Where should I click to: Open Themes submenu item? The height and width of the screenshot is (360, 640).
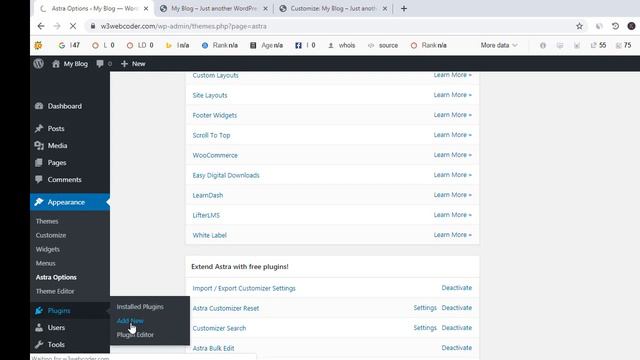click(x=47, y=221)
